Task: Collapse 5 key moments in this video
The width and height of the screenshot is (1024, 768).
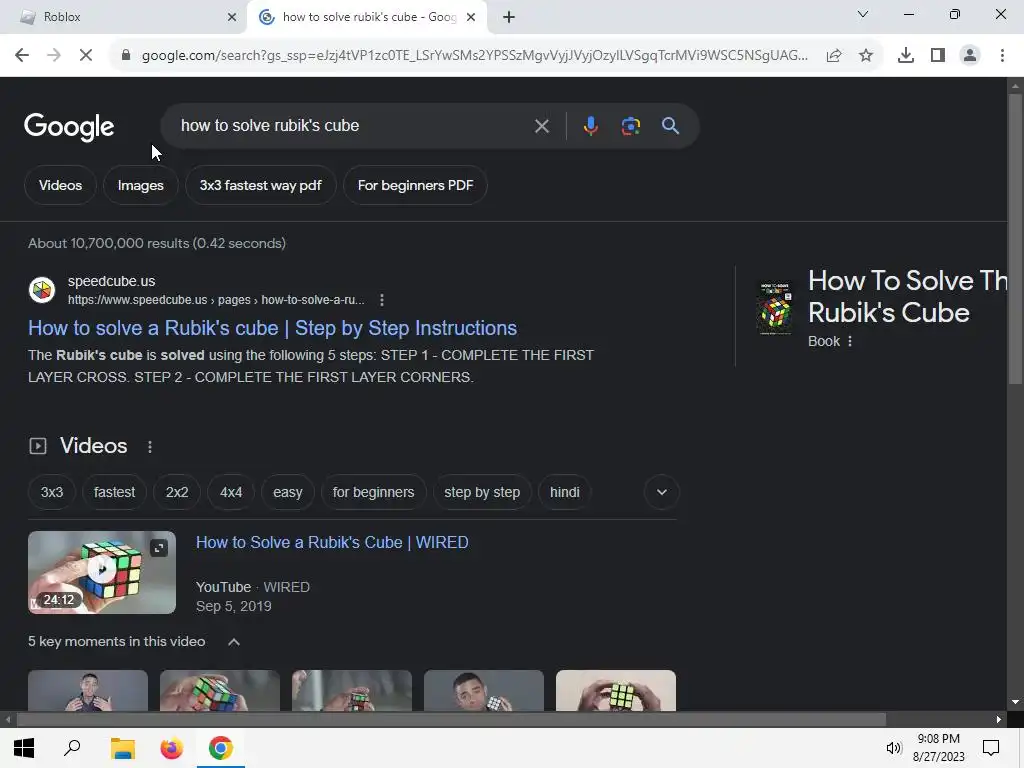Action: 234,642
